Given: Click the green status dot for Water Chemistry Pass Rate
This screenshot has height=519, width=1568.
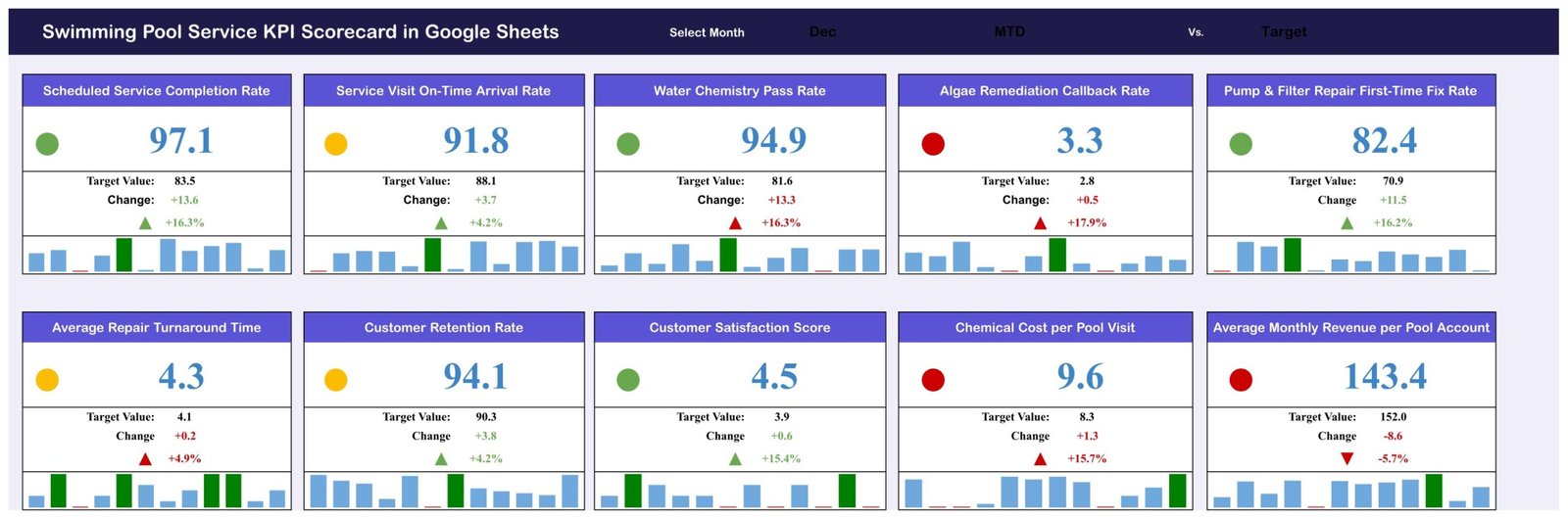Looking at the screenshot, I should (628, 144).
